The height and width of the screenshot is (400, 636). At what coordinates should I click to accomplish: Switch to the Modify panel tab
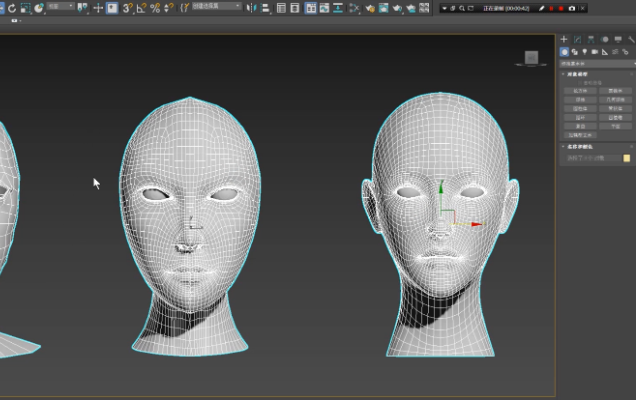pyautogui.click(x=577, y=39)
